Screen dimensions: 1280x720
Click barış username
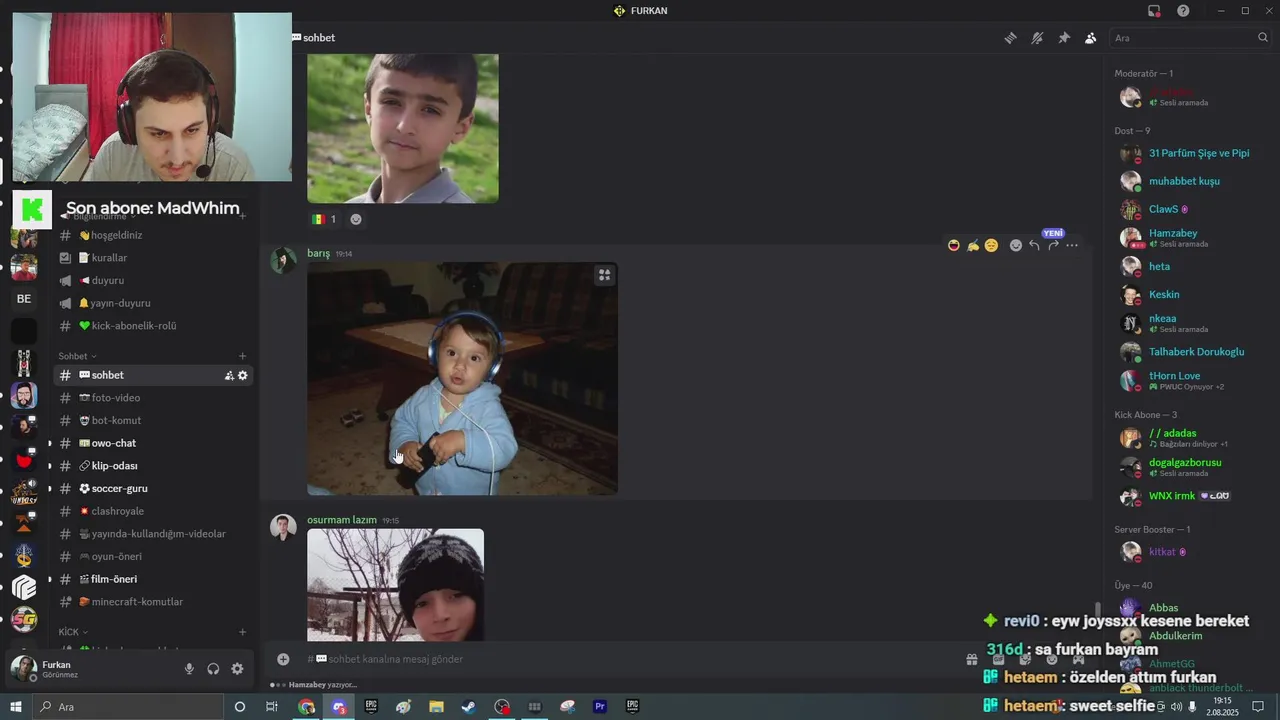tap(318, 253)
